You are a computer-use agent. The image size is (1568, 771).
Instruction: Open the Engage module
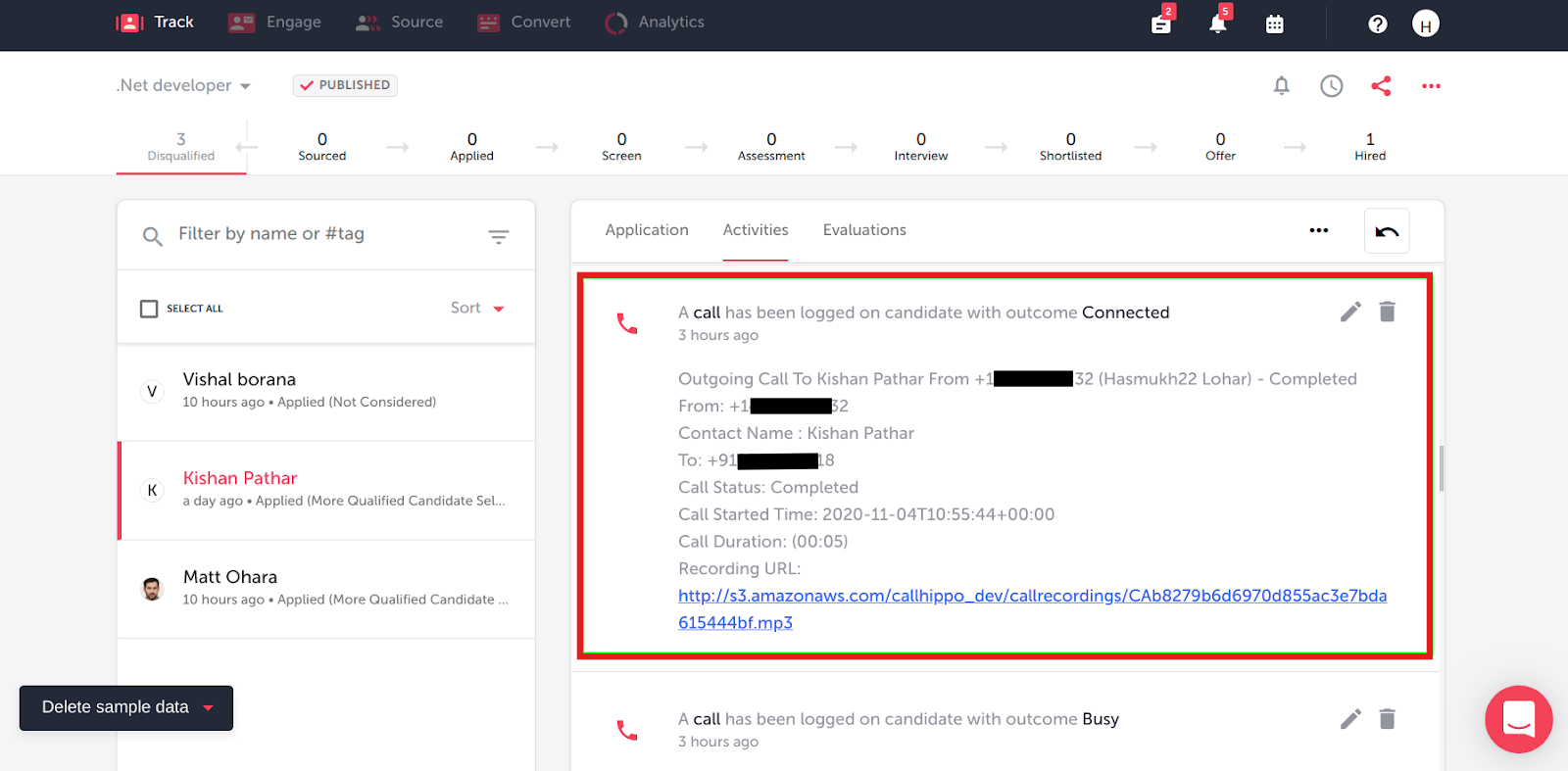[274, 23]
